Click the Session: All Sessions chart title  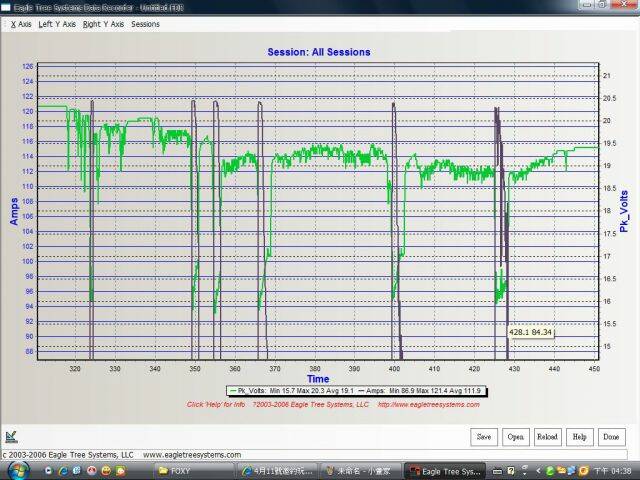click(x=318, y=52)
